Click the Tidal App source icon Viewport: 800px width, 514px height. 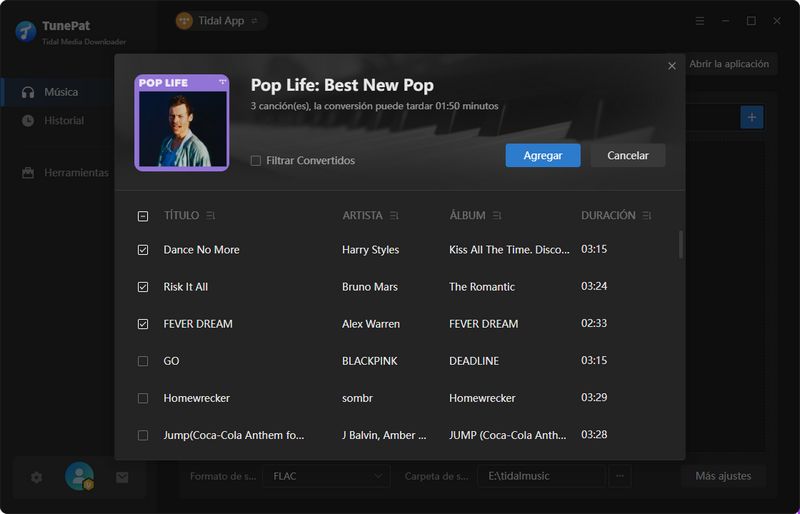[184, 21]
